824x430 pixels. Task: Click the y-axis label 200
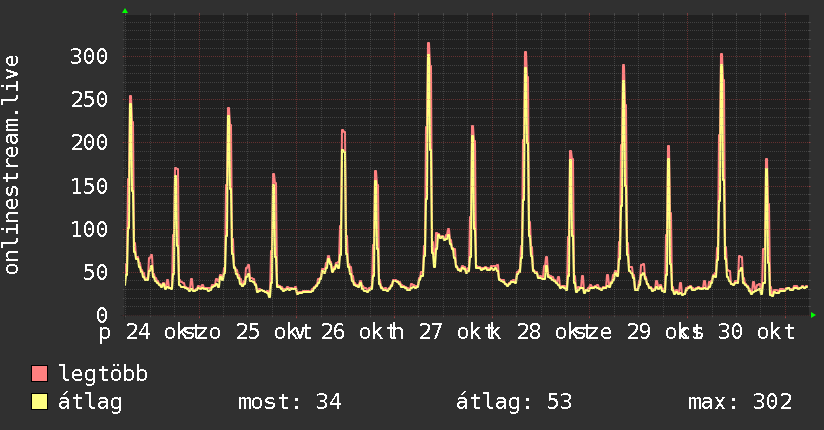coord(89,142)
